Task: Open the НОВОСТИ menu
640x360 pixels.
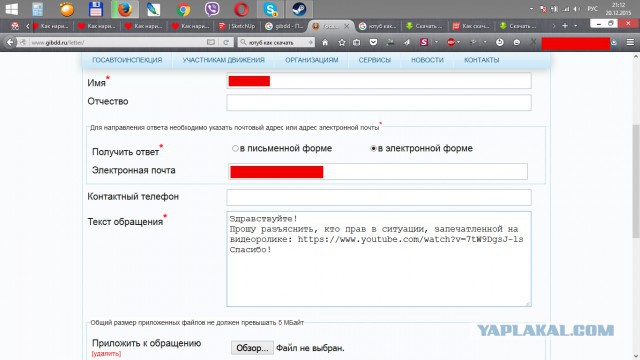Action: (x=427, y=60)
